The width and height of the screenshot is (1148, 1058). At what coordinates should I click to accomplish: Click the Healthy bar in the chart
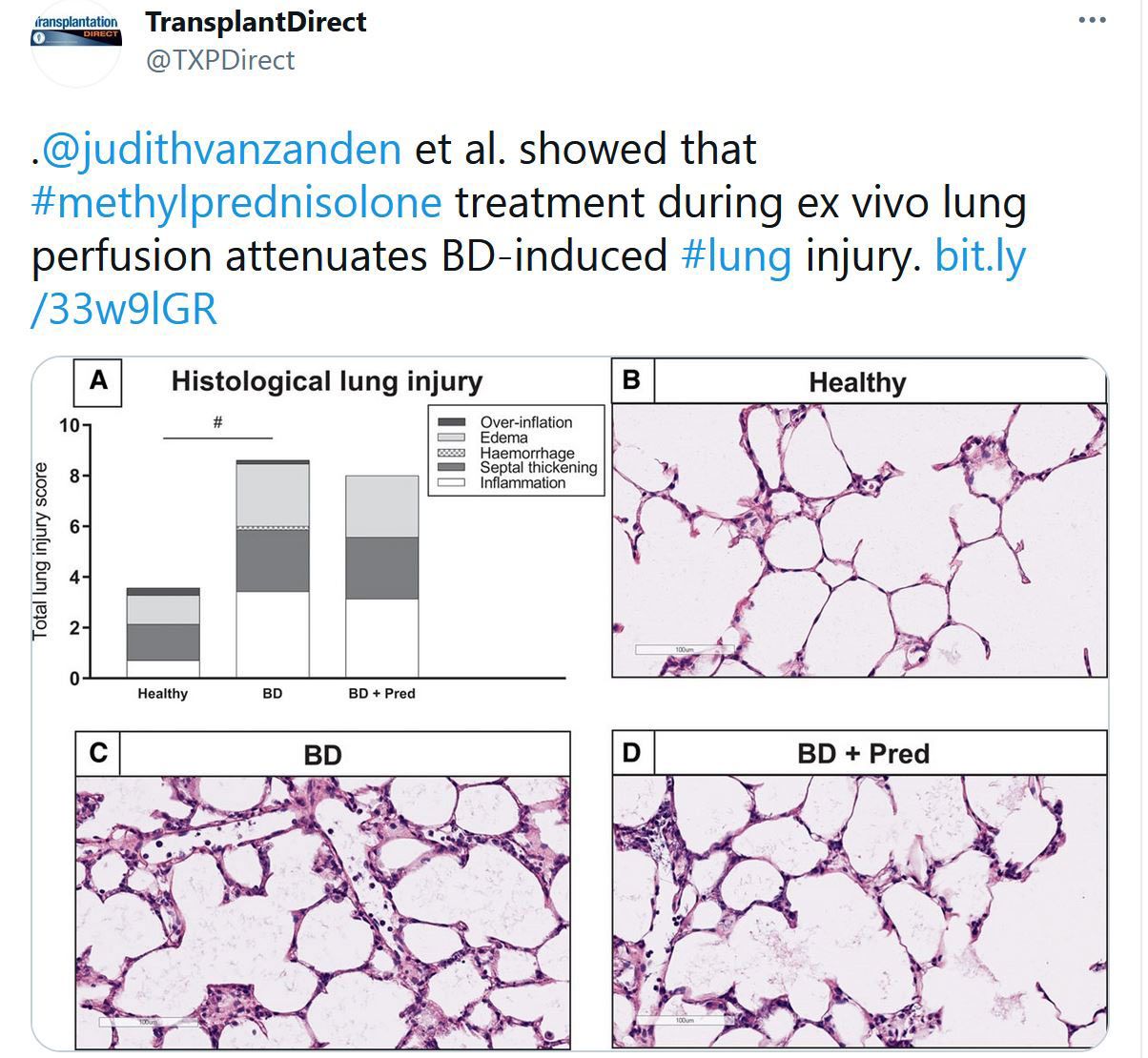[x=163, y=633]
